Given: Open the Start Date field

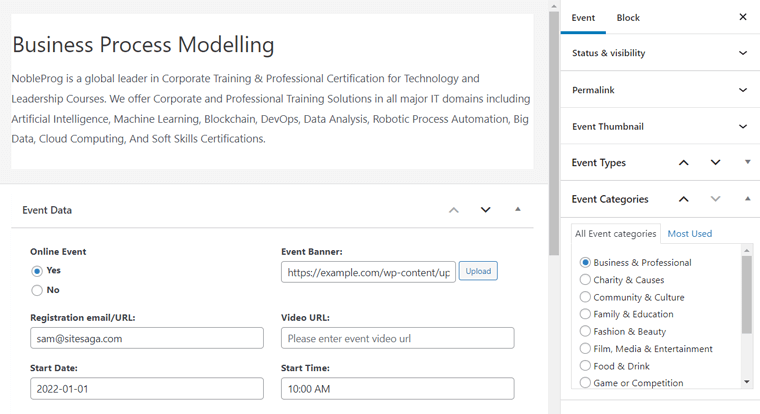Looking at the screenshot, I should click(x=147, y=388).
